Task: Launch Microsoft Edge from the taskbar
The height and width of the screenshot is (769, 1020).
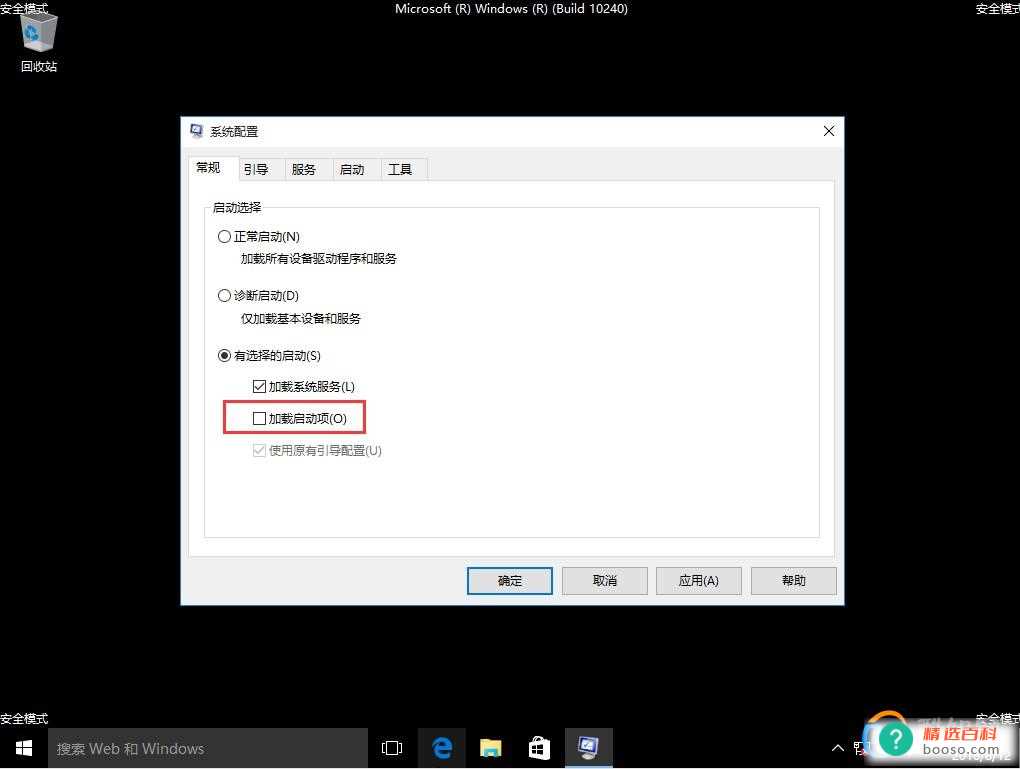Action: coord(440,747)
